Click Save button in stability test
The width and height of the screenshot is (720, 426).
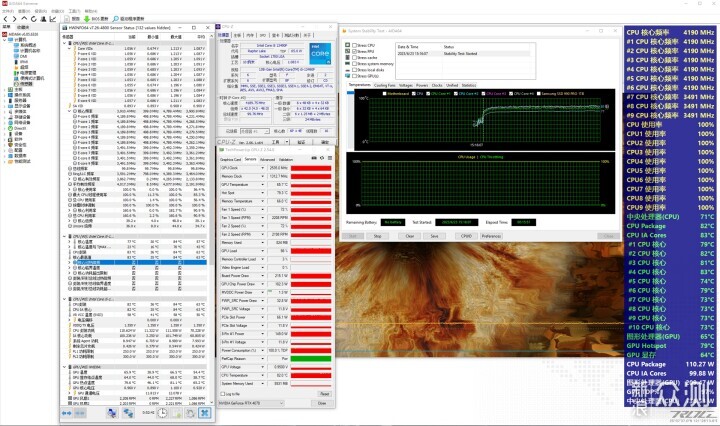pos(434,236)
